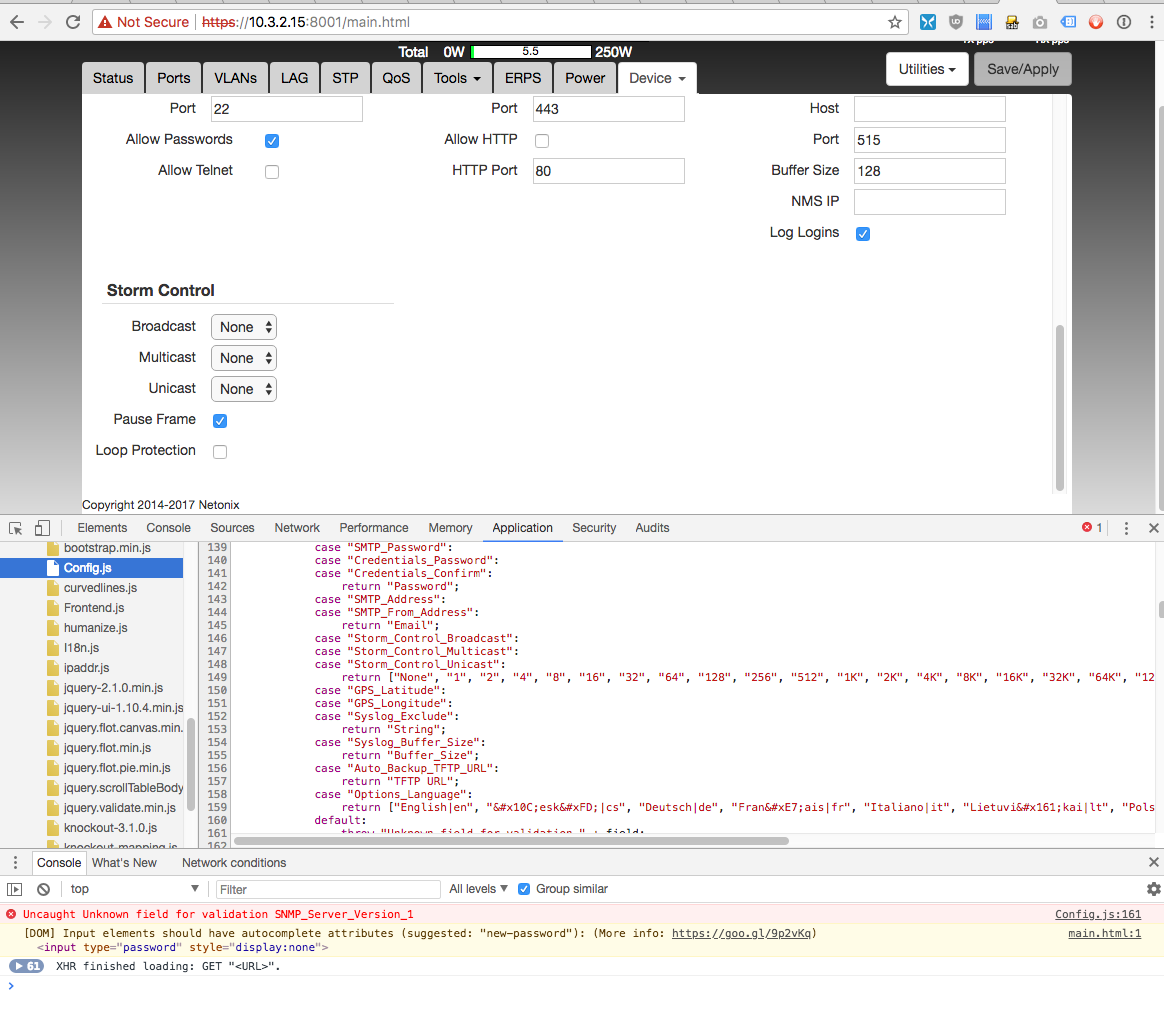The image size is (1164, 1012).
Task: Click the Buffer Size input field
Action: 929,171
